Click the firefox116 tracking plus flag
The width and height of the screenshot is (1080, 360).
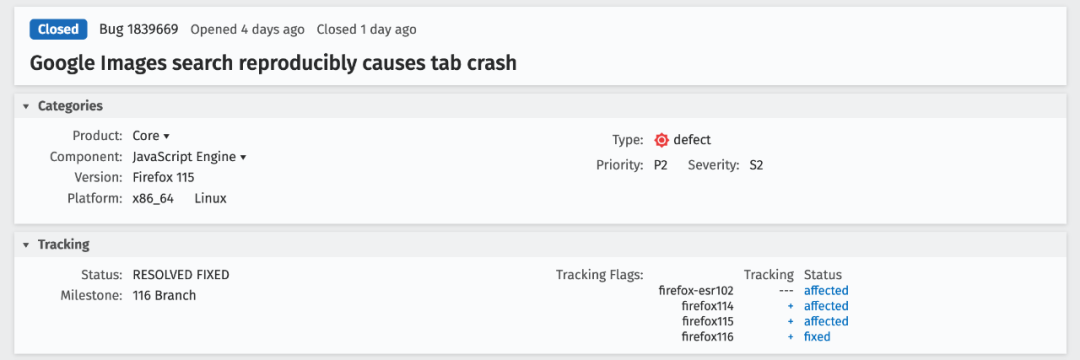(791, 337)
